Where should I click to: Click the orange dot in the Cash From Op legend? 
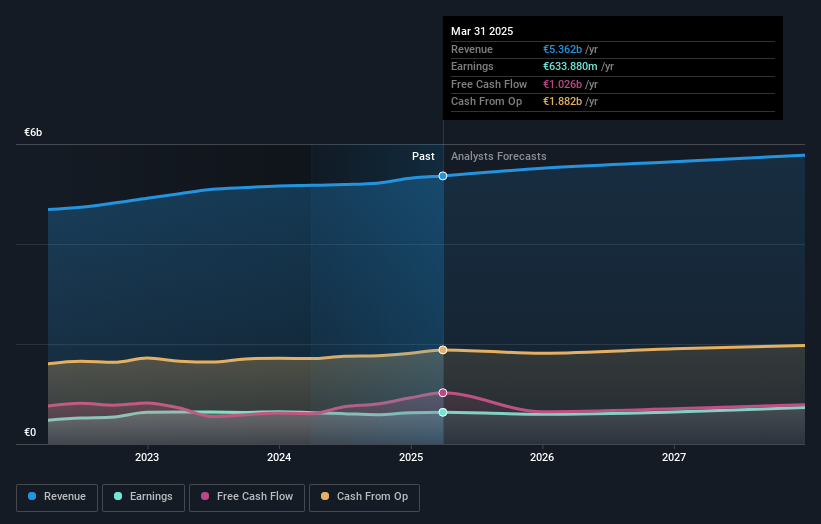325,496
